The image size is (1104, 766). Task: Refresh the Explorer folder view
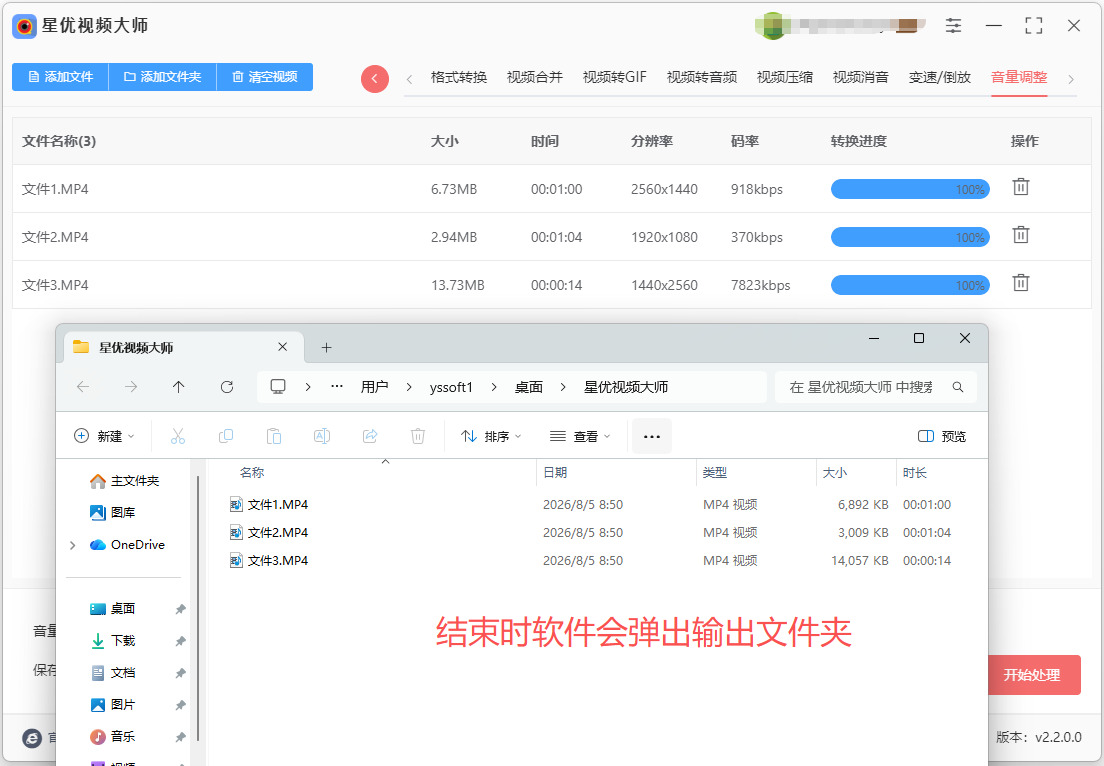[x=227, y=387]
